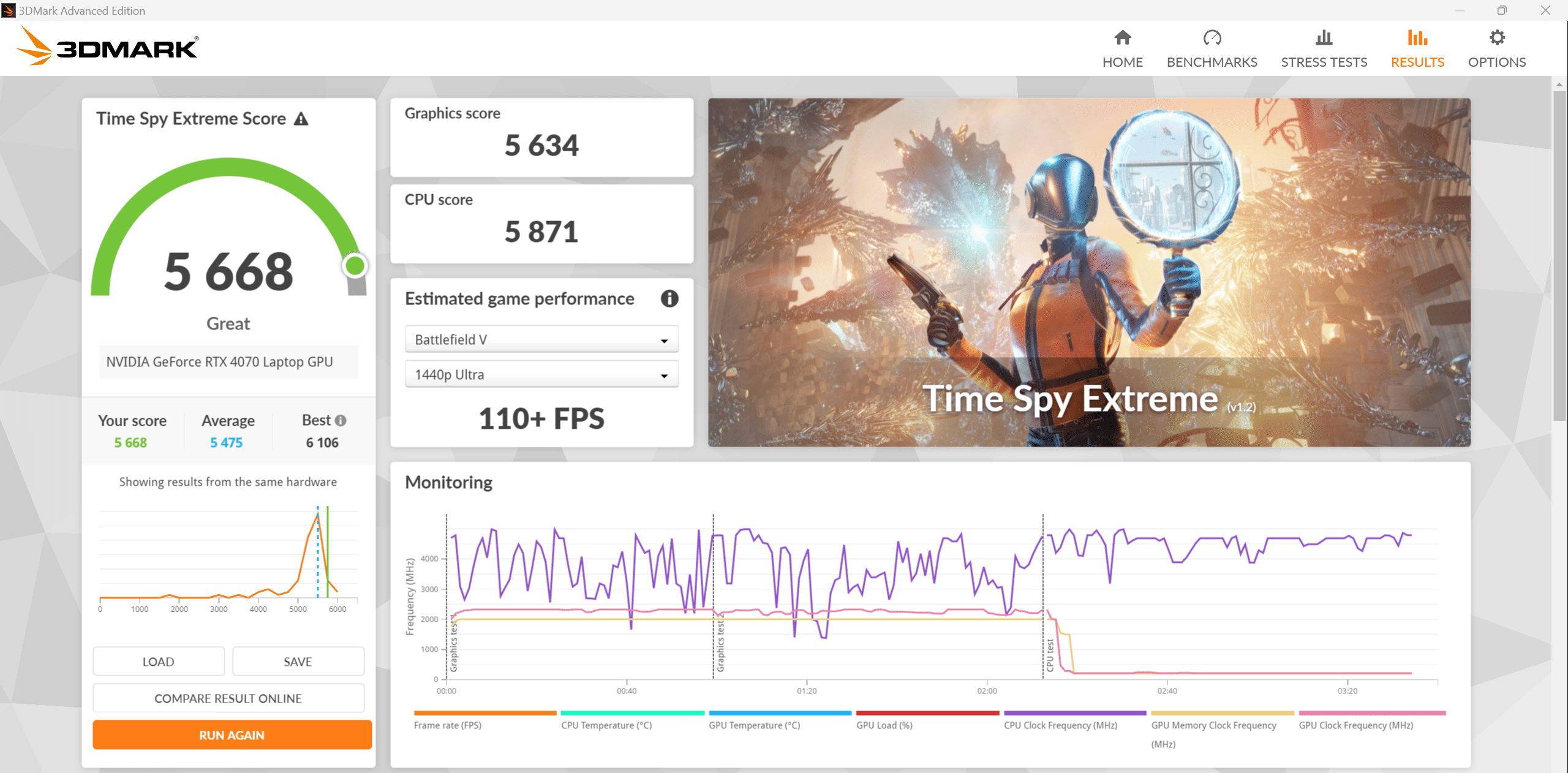This screenshot has width=1568, height=773.
Task: Click the orange Results bars icon
Action: click(x=1417, y=38)
